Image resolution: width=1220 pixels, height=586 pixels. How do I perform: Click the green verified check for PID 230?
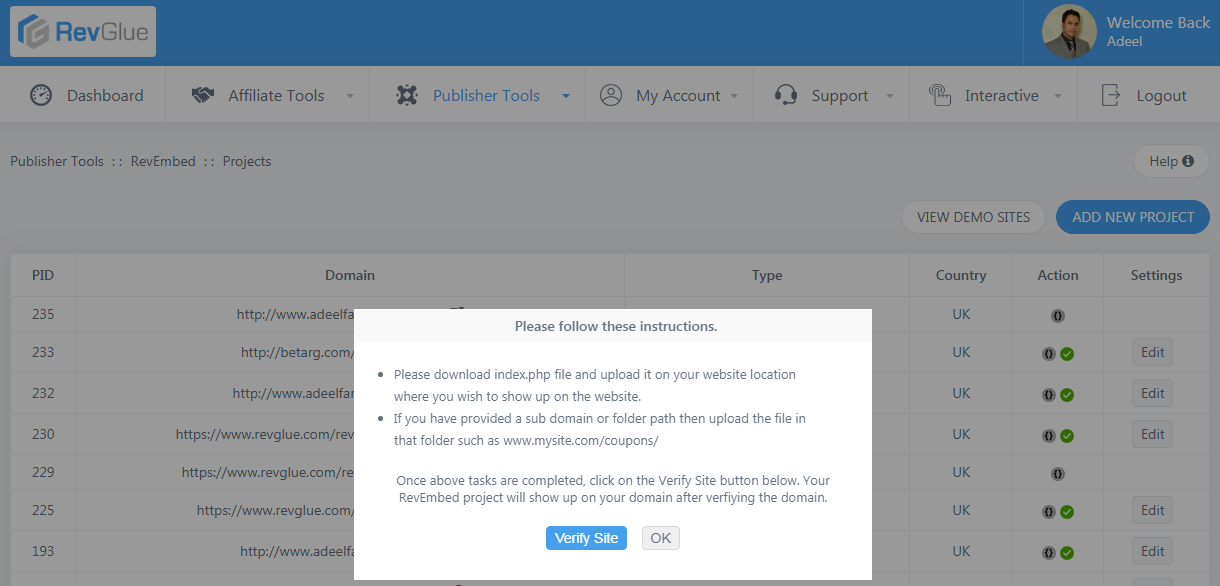[x=1067, y=436]
